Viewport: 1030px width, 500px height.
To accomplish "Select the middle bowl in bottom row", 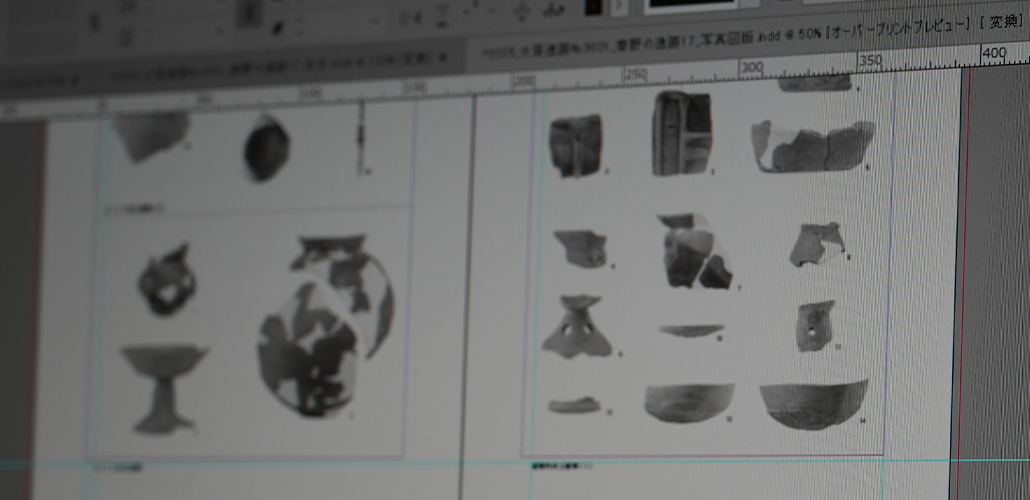I will pyautogui.click(x=689, y=402).
